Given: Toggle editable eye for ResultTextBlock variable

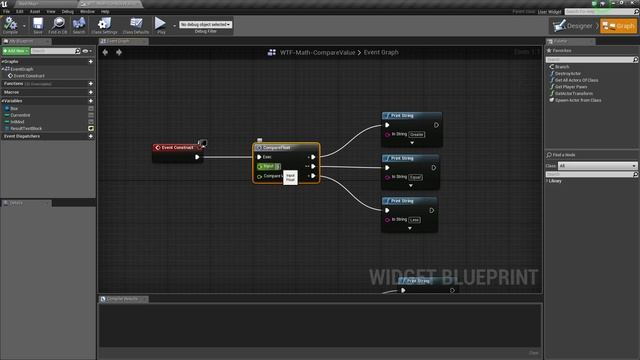Looking at the screenshot, I should tap(91, 129).
